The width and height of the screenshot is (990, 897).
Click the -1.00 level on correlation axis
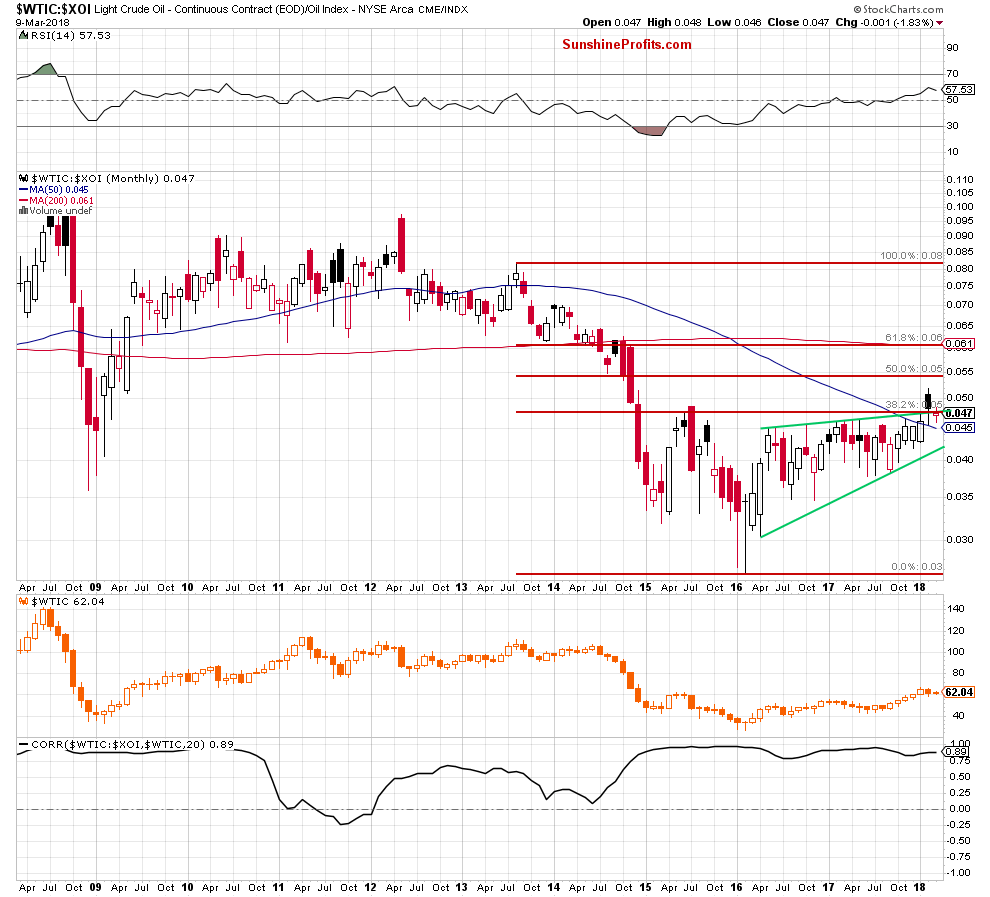pyautogui.click(x=958, y=873)
